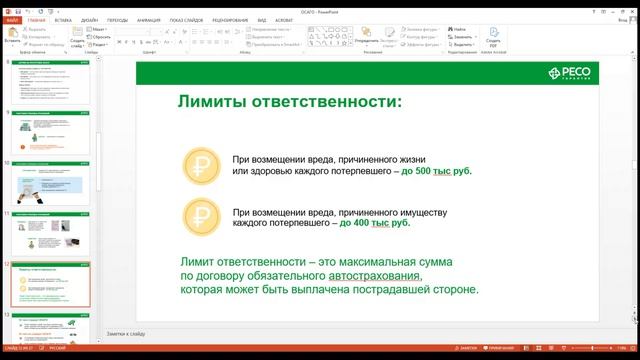
Task: Switch to Вид (View) ribbon tab
Action: tap(262, 20)
